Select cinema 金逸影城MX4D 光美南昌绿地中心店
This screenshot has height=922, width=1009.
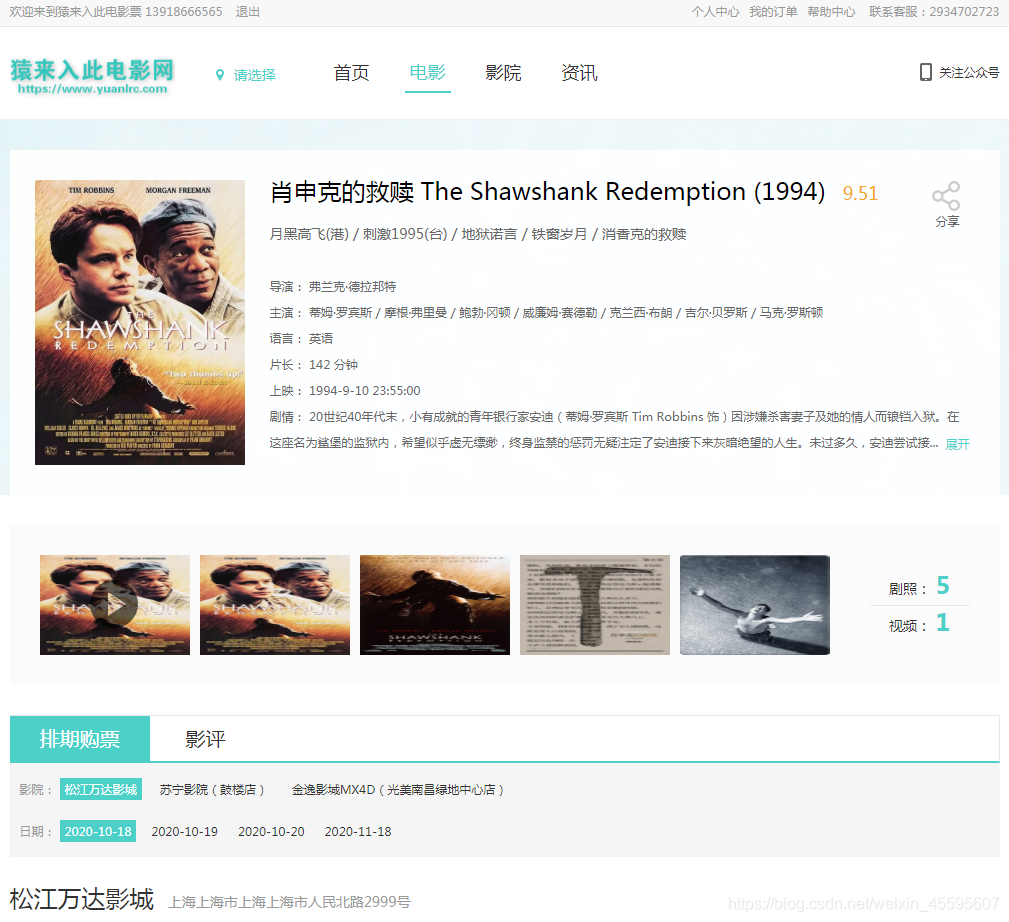pyautogui.click(x=397, y=789)
